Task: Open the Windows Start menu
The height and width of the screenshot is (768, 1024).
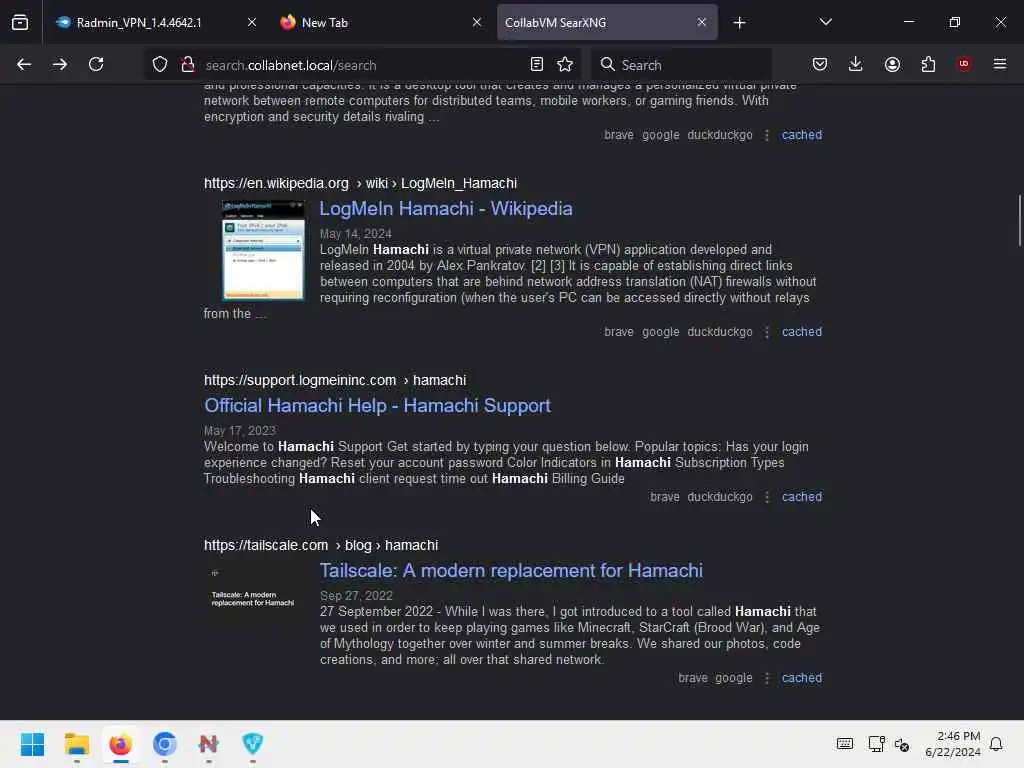Action: [x=32, y=744]
